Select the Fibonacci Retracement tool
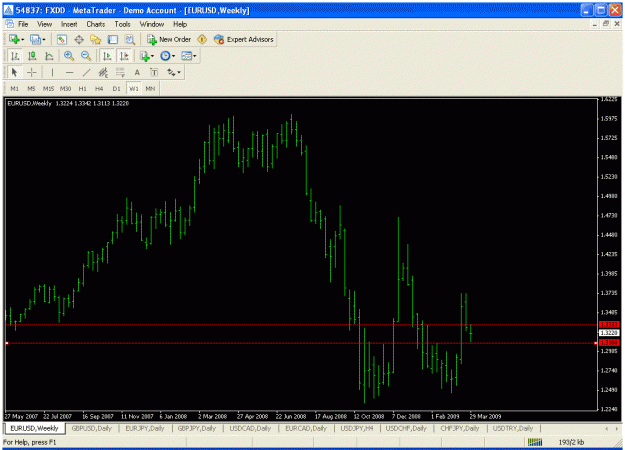Viewport: 625px width, 450px height. pyautogui.click(x=120, y=73)
